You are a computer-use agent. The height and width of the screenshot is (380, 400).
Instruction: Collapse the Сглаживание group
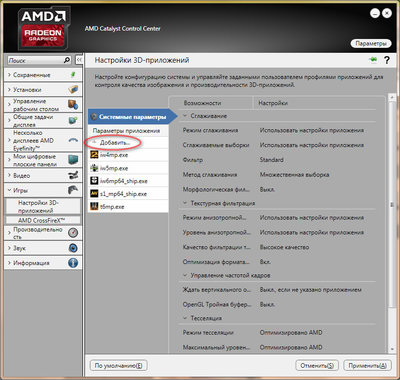pos(185,116)
